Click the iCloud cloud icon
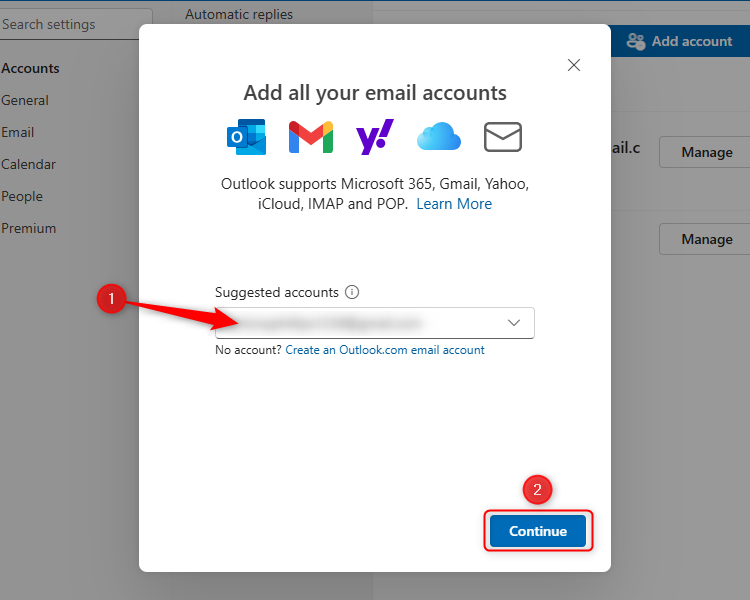This screenshot has height=600, width=750. (439, 136)
